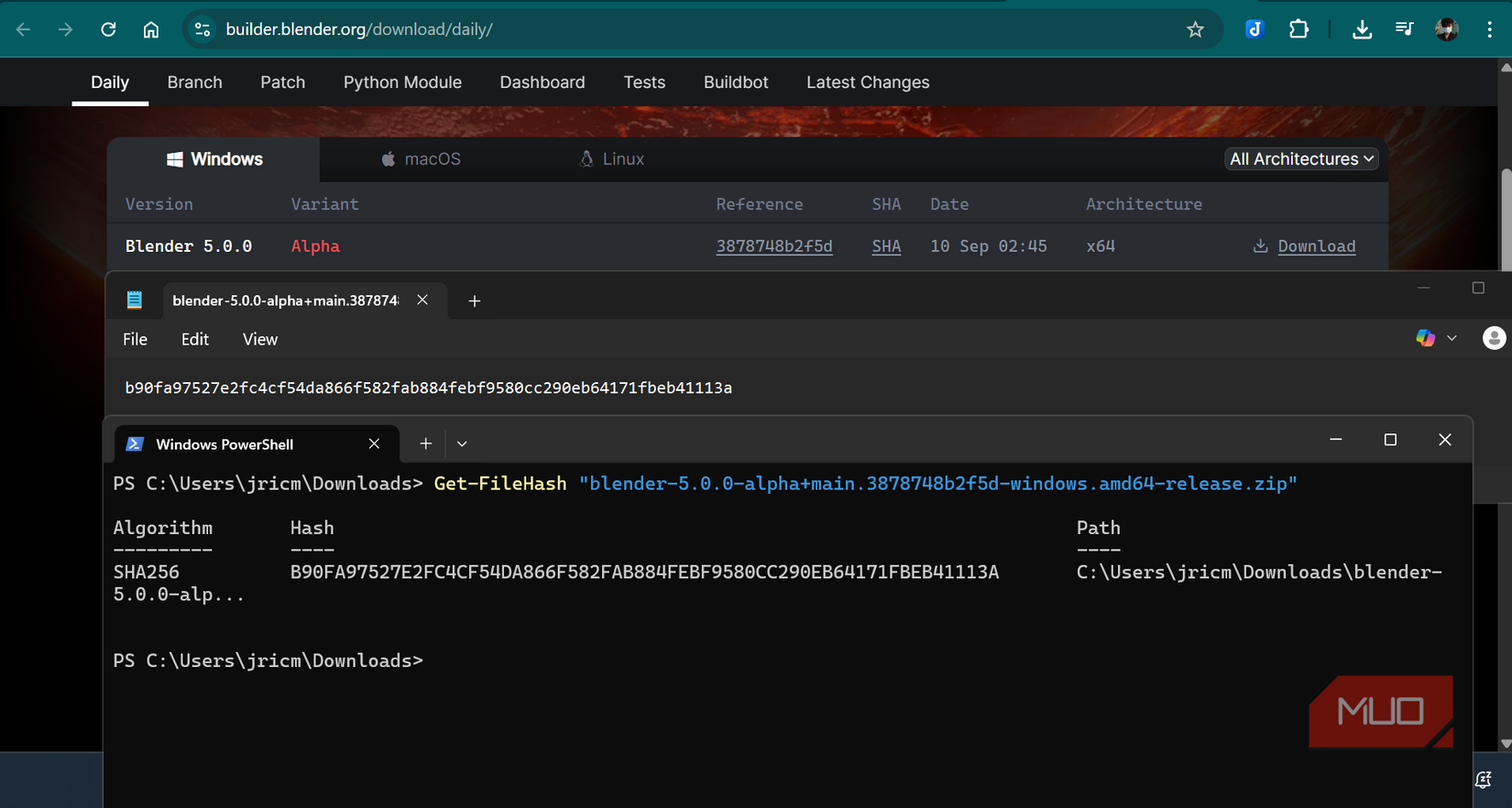1512x808 pixels.
Task: Expand the All Architectures dropdown
Action: 1301,158
